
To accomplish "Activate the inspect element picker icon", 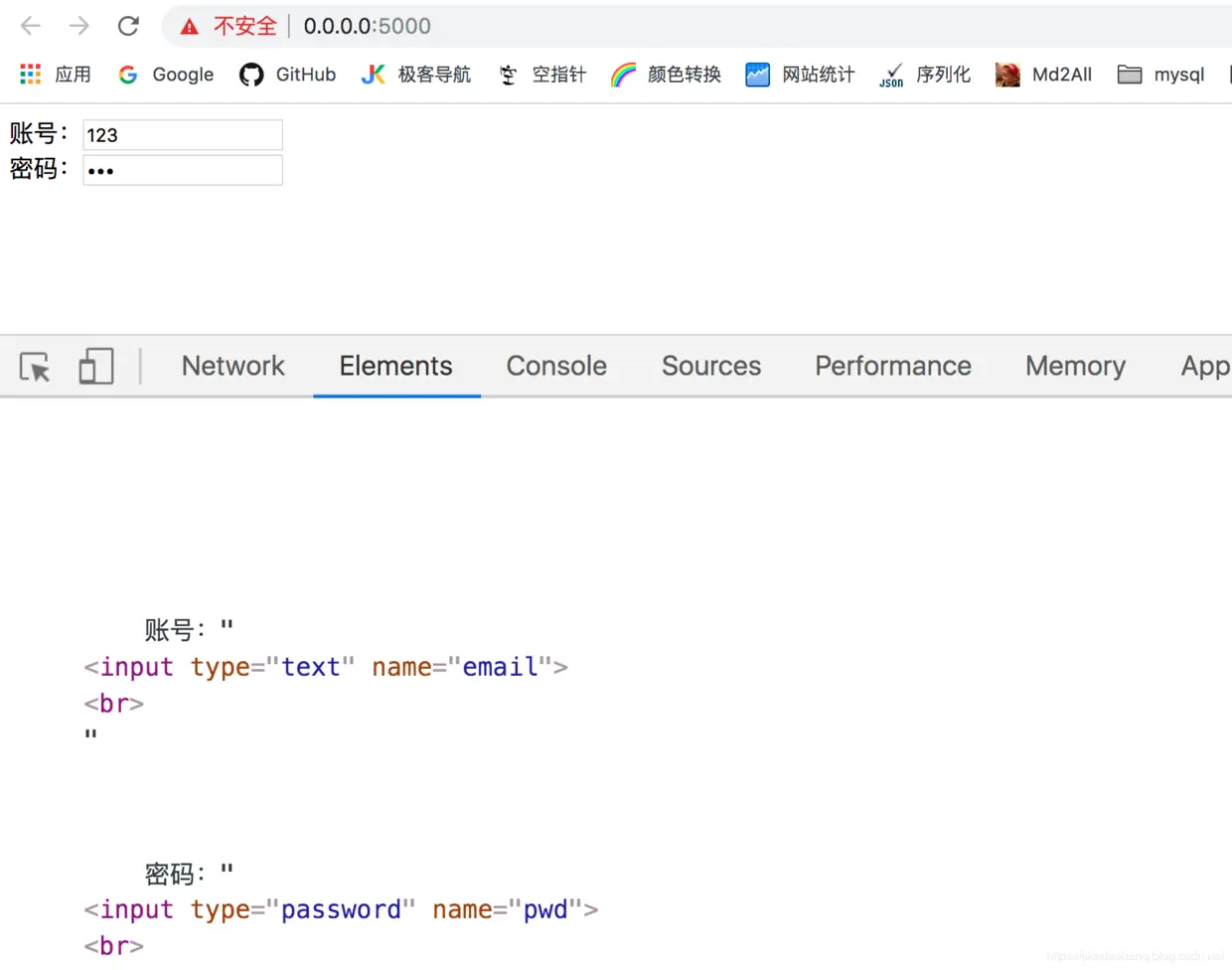I will pyautogui.click(x=35, y=367).
